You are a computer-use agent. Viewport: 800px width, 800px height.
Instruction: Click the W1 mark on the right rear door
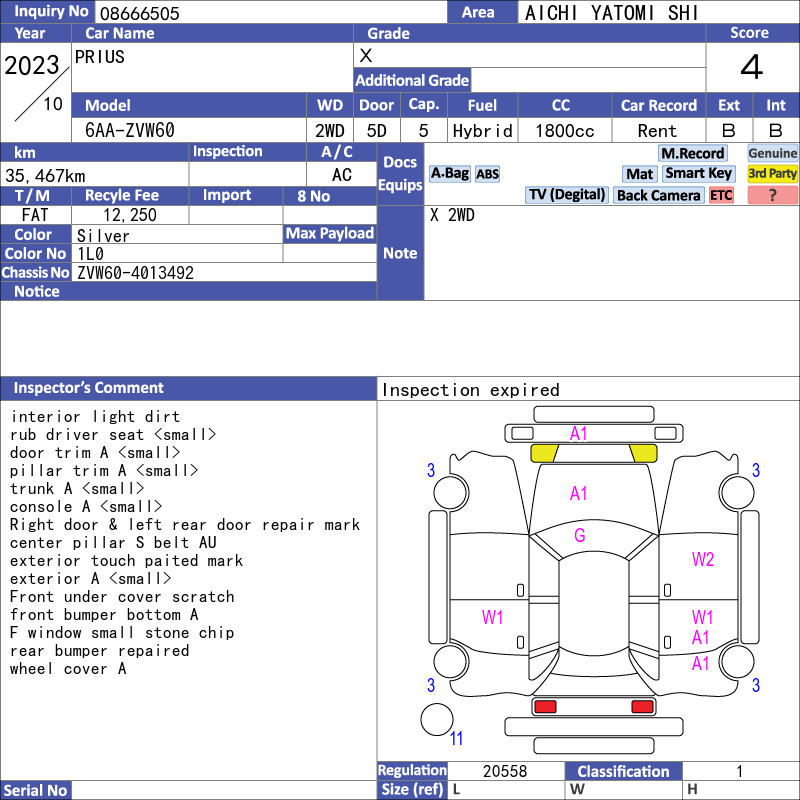tap(702, 617)
